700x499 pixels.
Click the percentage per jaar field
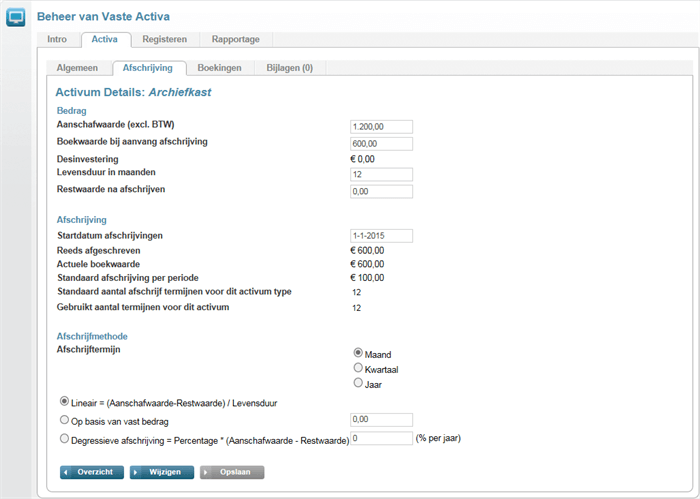pyautogui.click(x=381, y=438)
